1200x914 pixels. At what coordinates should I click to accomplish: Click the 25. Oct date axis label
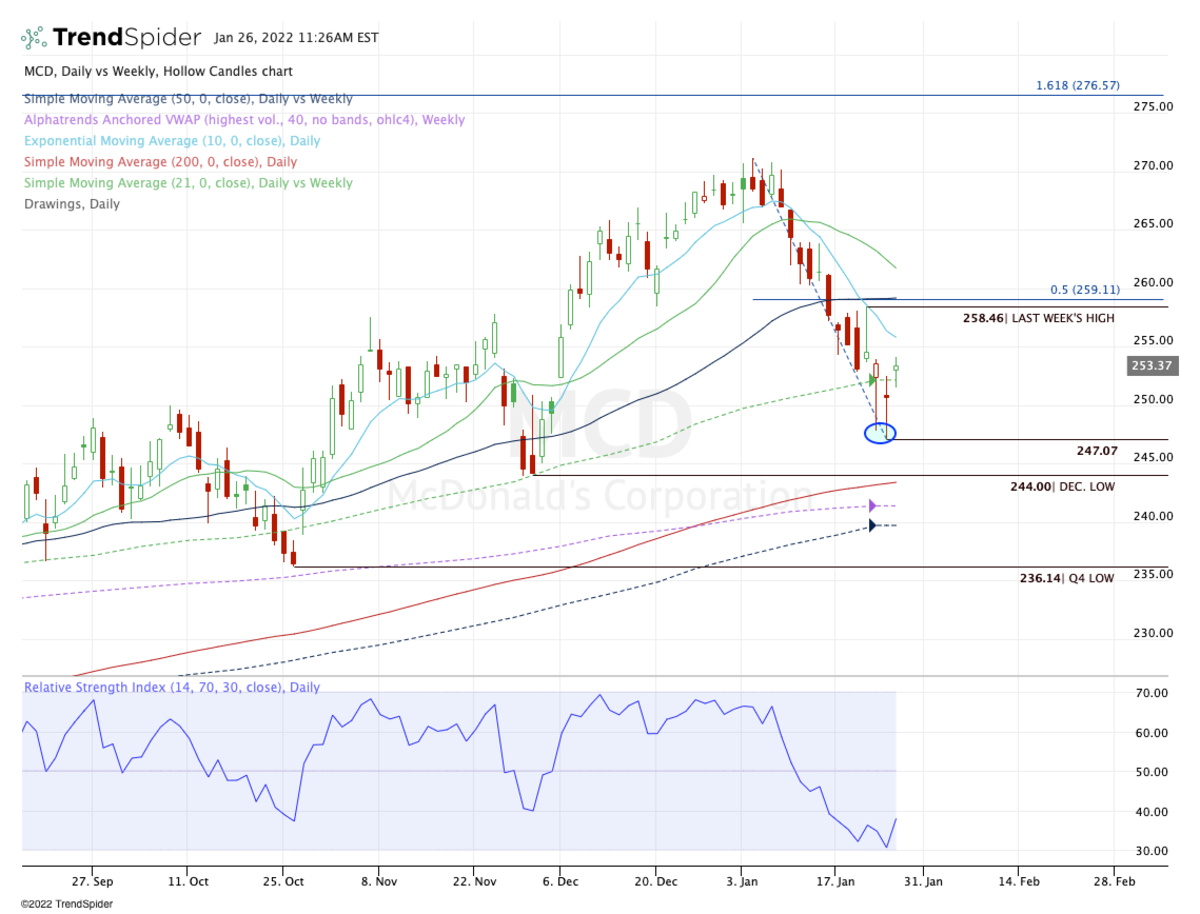coord(282,882)
